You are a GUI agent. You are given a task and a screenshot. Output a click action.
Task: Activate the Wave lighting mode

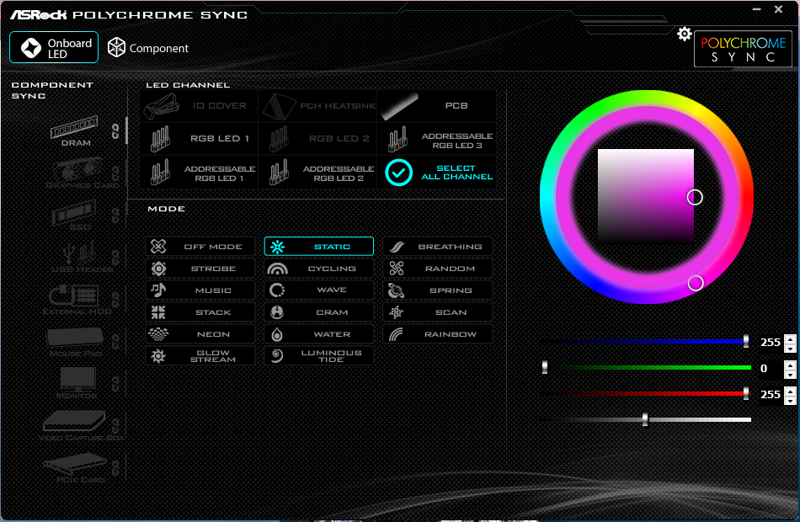click(319, 290)
